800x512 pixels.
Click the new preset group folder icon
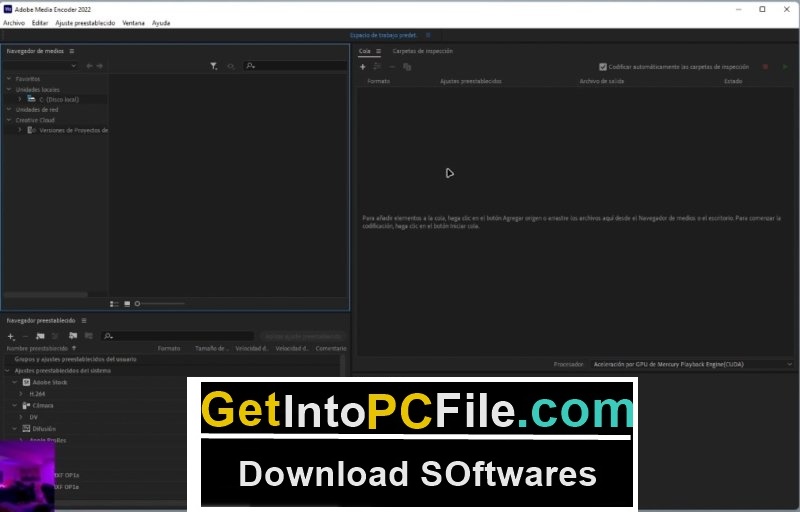coord(40,336)
